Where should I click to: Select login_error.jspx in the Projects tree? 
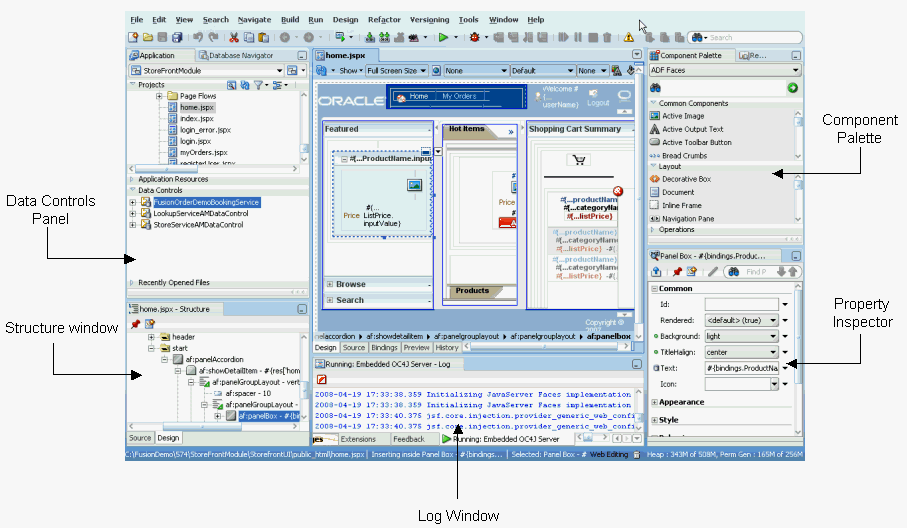[x=205, y=130]
